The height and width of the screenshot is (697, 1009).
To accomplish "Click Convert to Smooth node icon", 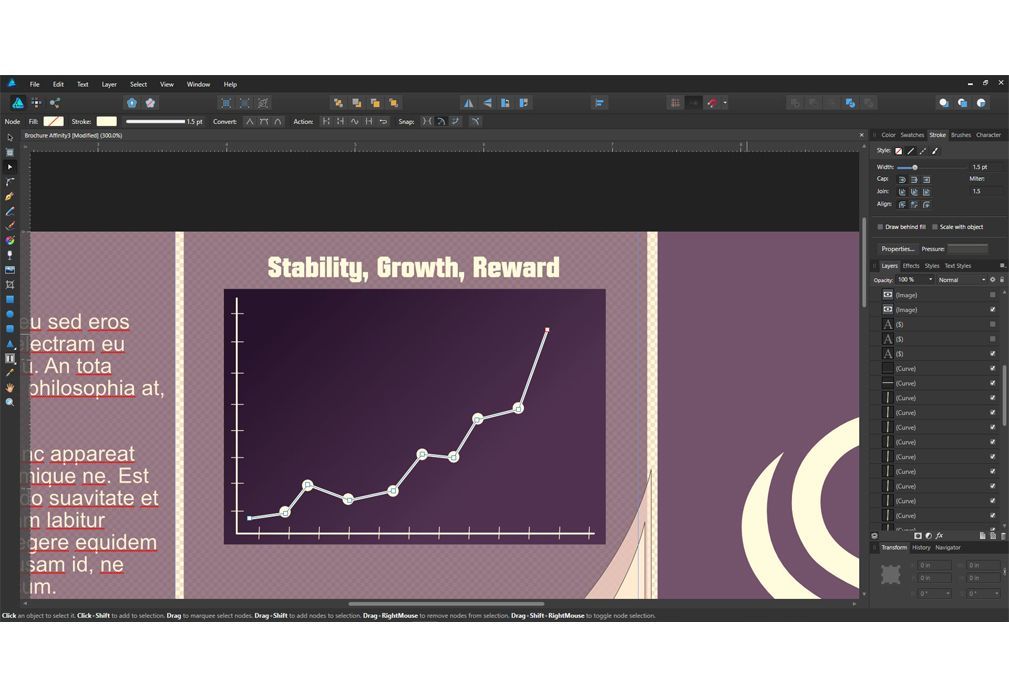I will (x=264, y=122).
